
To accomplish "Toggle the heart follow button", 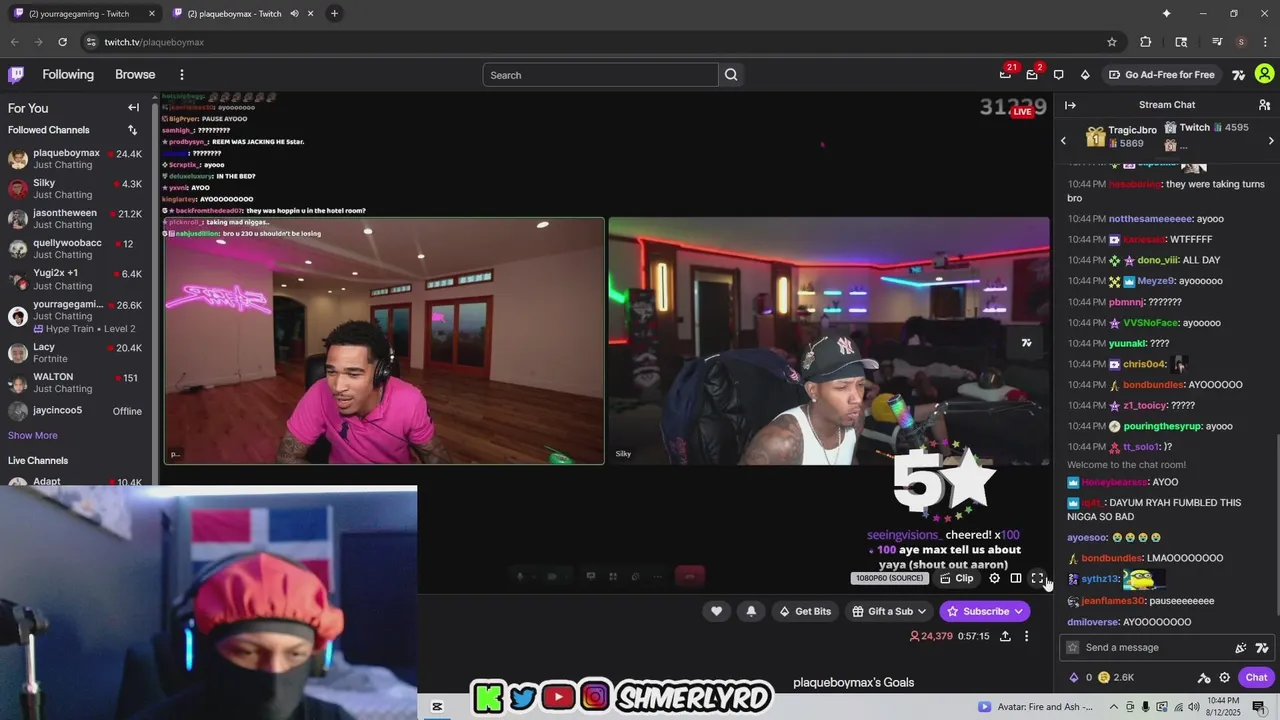I will tap(716, 611).
